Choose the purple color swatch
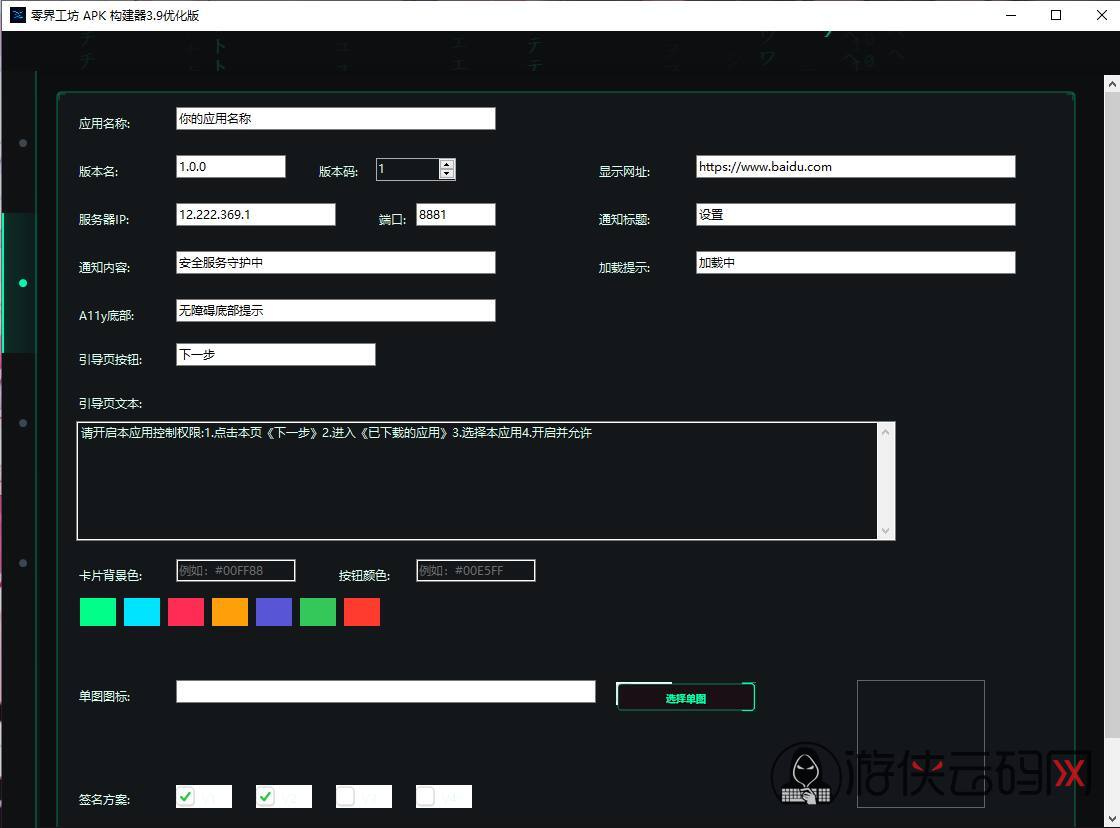Screen dimensions: 1120x828 point(274,612)
